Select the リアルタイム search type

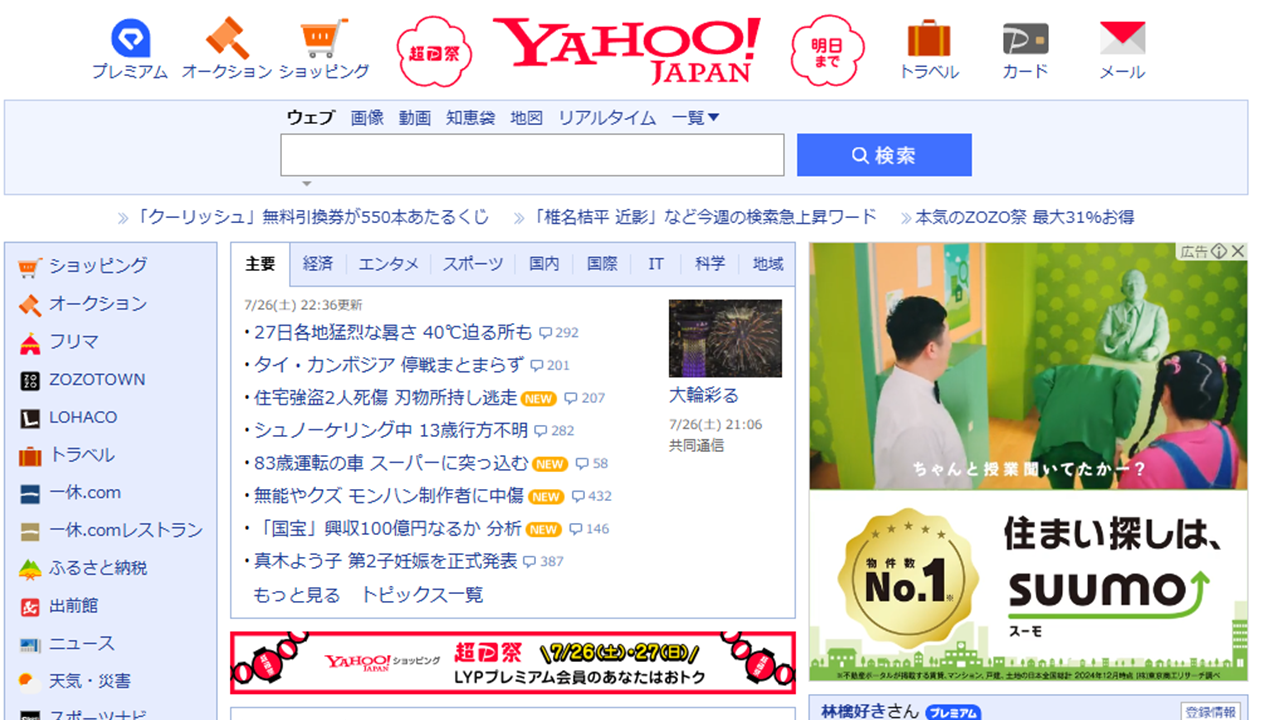coord(607,118)
